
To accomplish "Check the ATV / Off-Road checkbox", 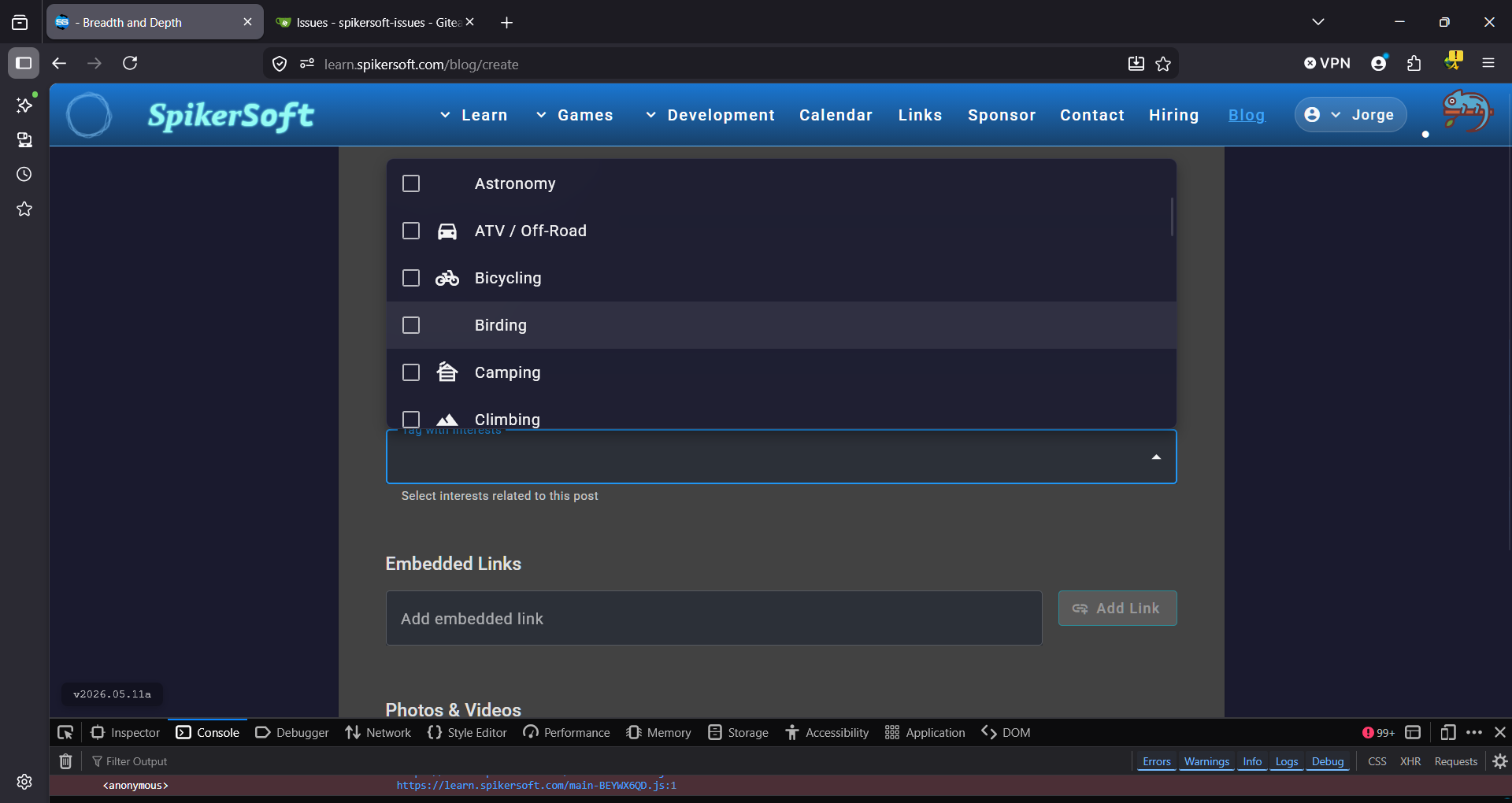I will 411,231.
